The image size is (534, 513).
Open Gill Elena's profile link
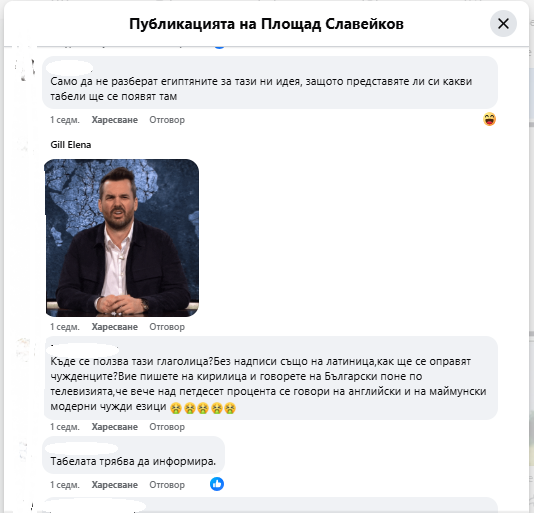point(70,145)
